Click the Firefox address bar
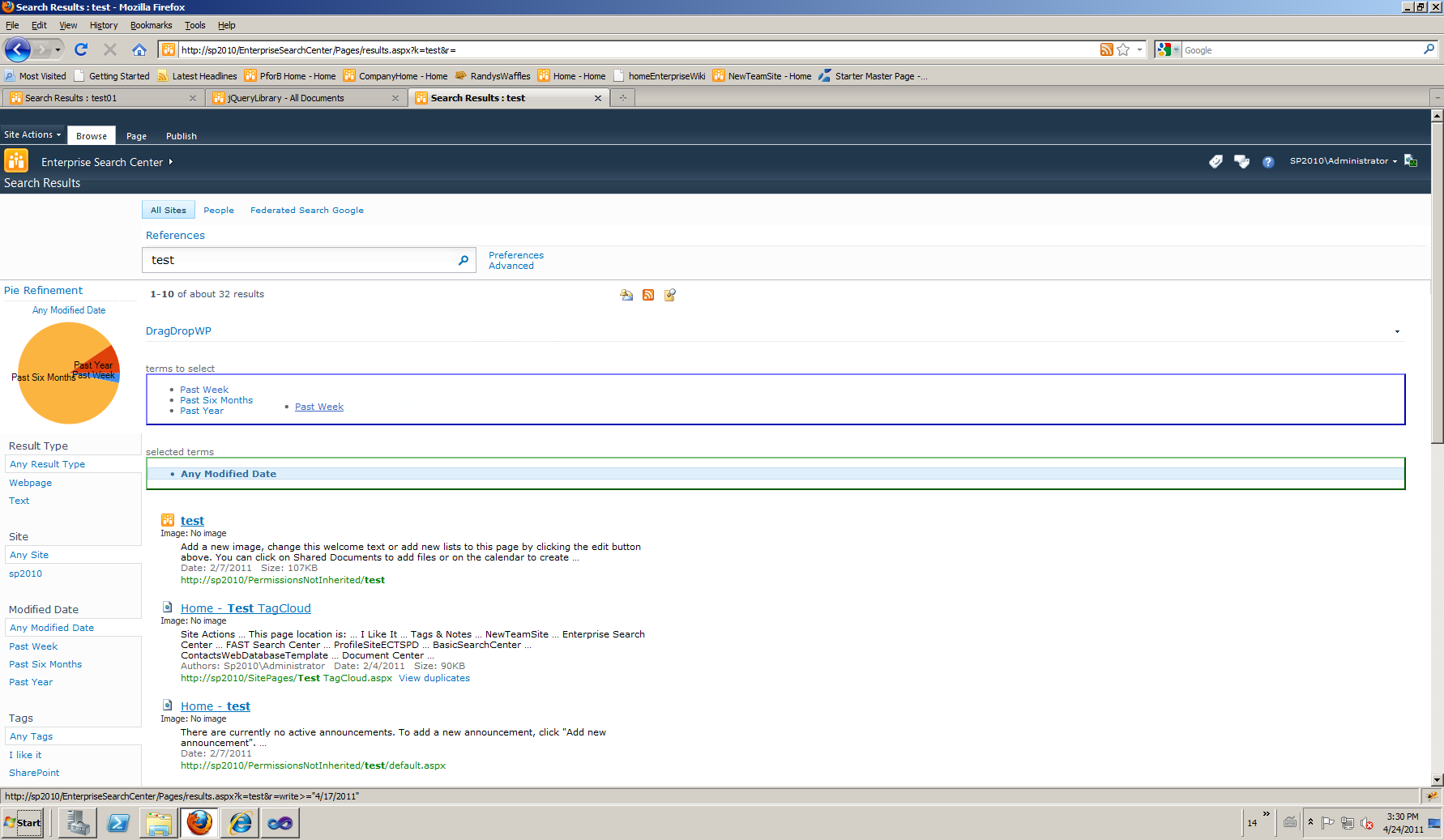The width and height of the screenshot is (1444, 840). click(636, 49)
